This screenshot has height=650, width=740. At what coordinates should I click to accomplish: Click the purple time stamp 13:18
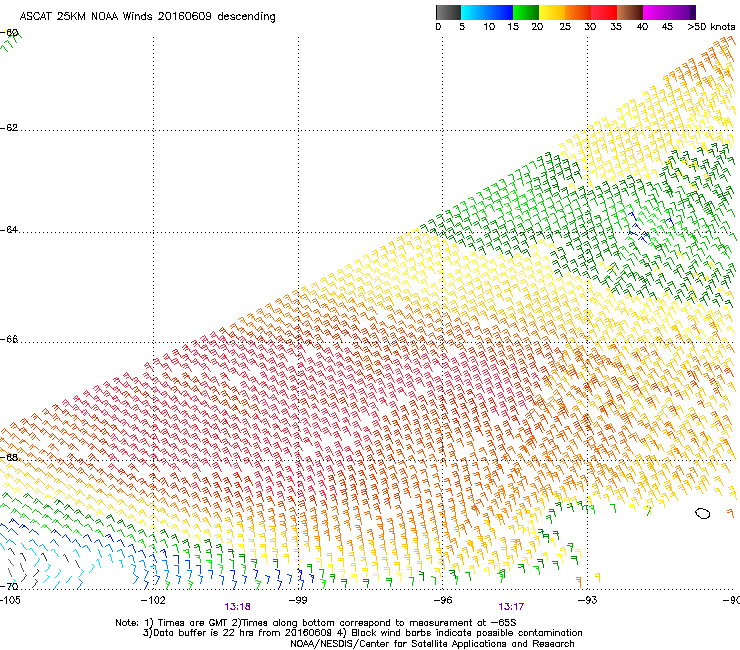point(237,607)
